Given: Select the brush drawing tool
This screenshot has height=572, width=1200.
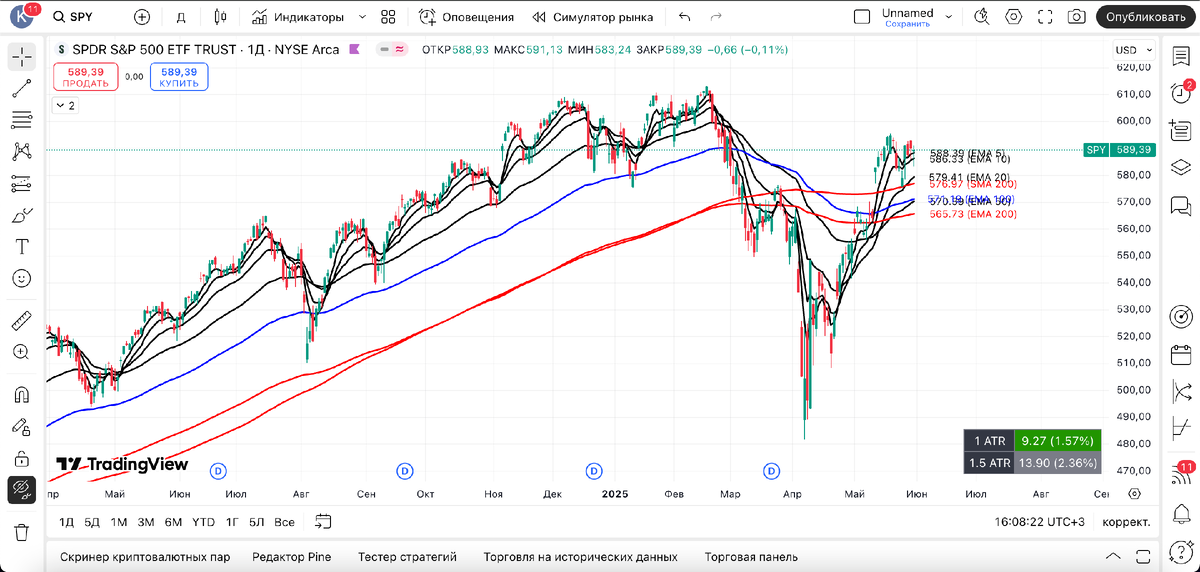Looking at the screenshot, I should point(21,216).
